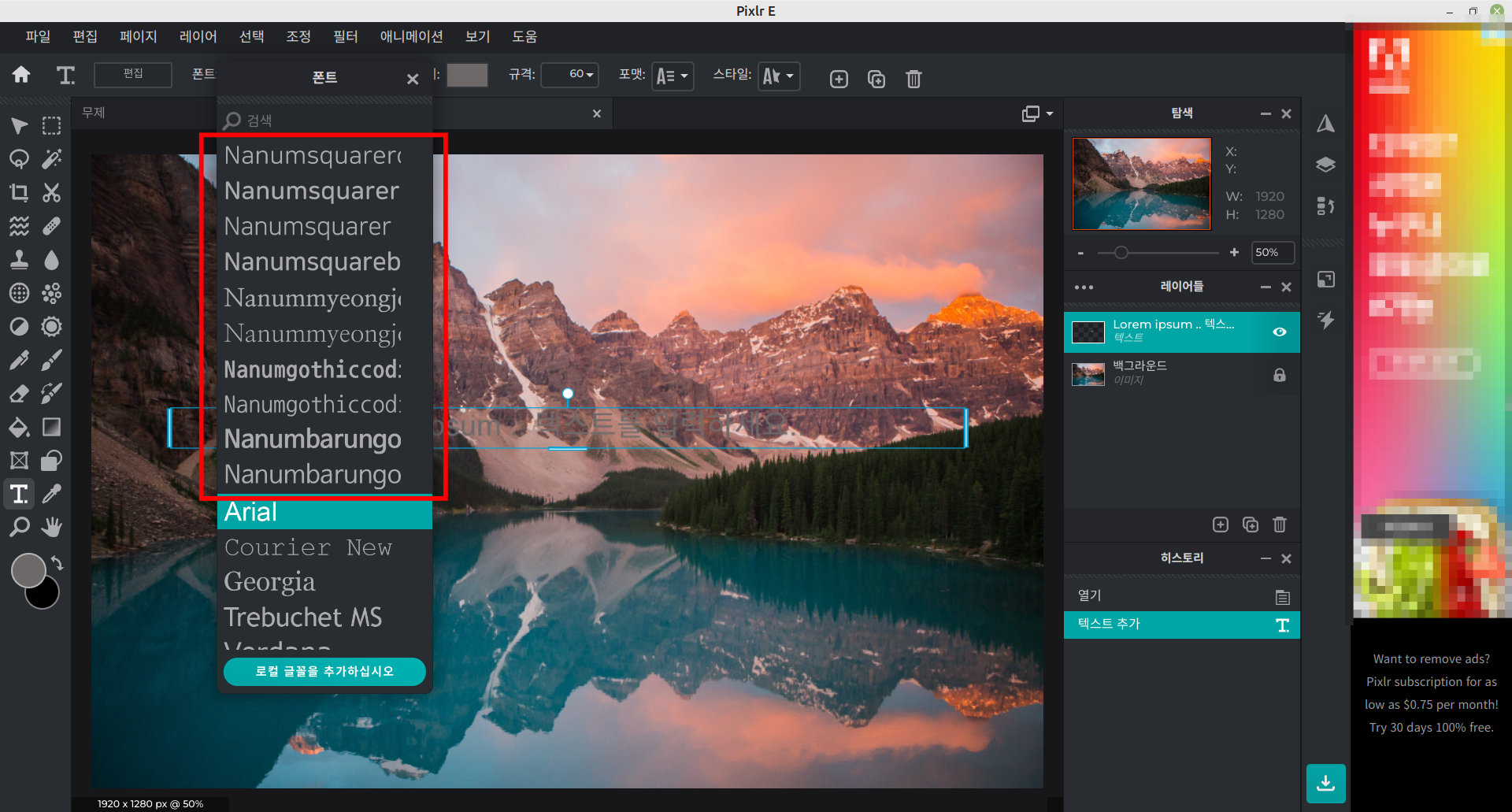Collapse the Layers panel
The width and height of the screenshot is (1512, 812).
(x=1266, y=287)
